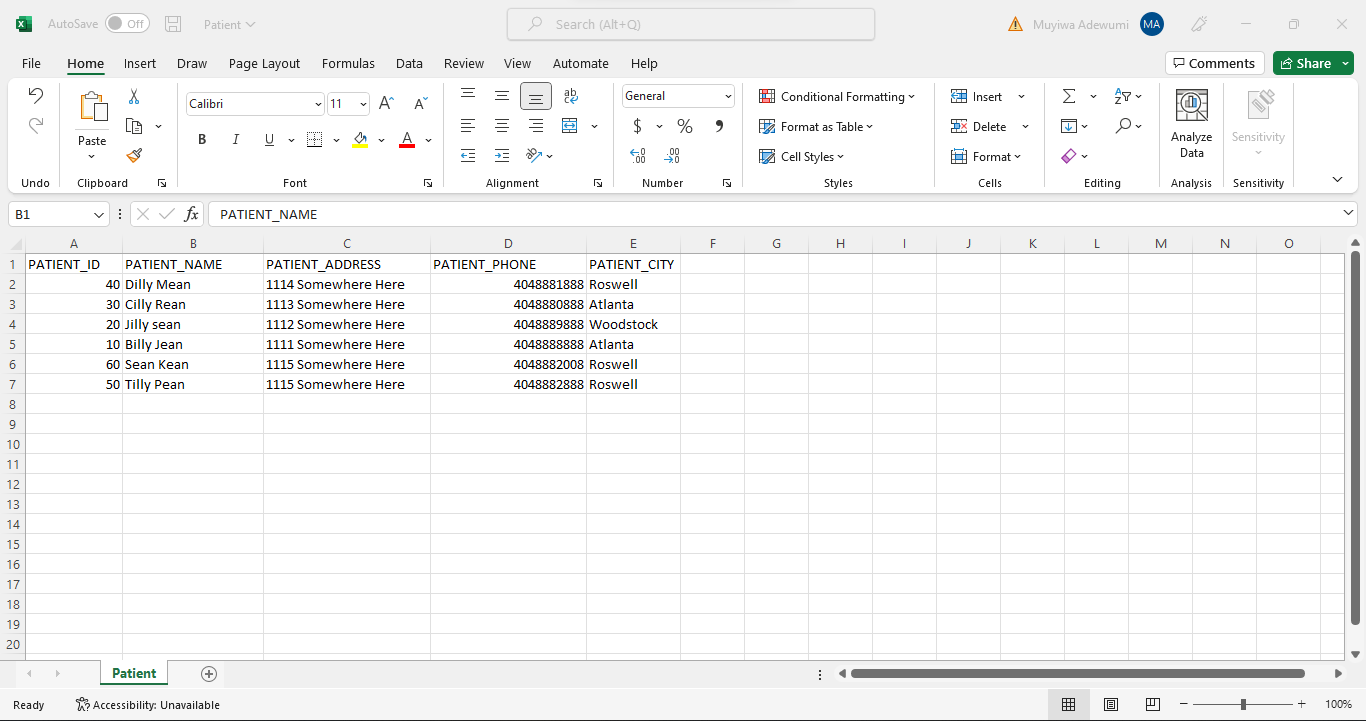Click the Decrease Indent icon
This screenshot has height=721, width=1366.
468,156
